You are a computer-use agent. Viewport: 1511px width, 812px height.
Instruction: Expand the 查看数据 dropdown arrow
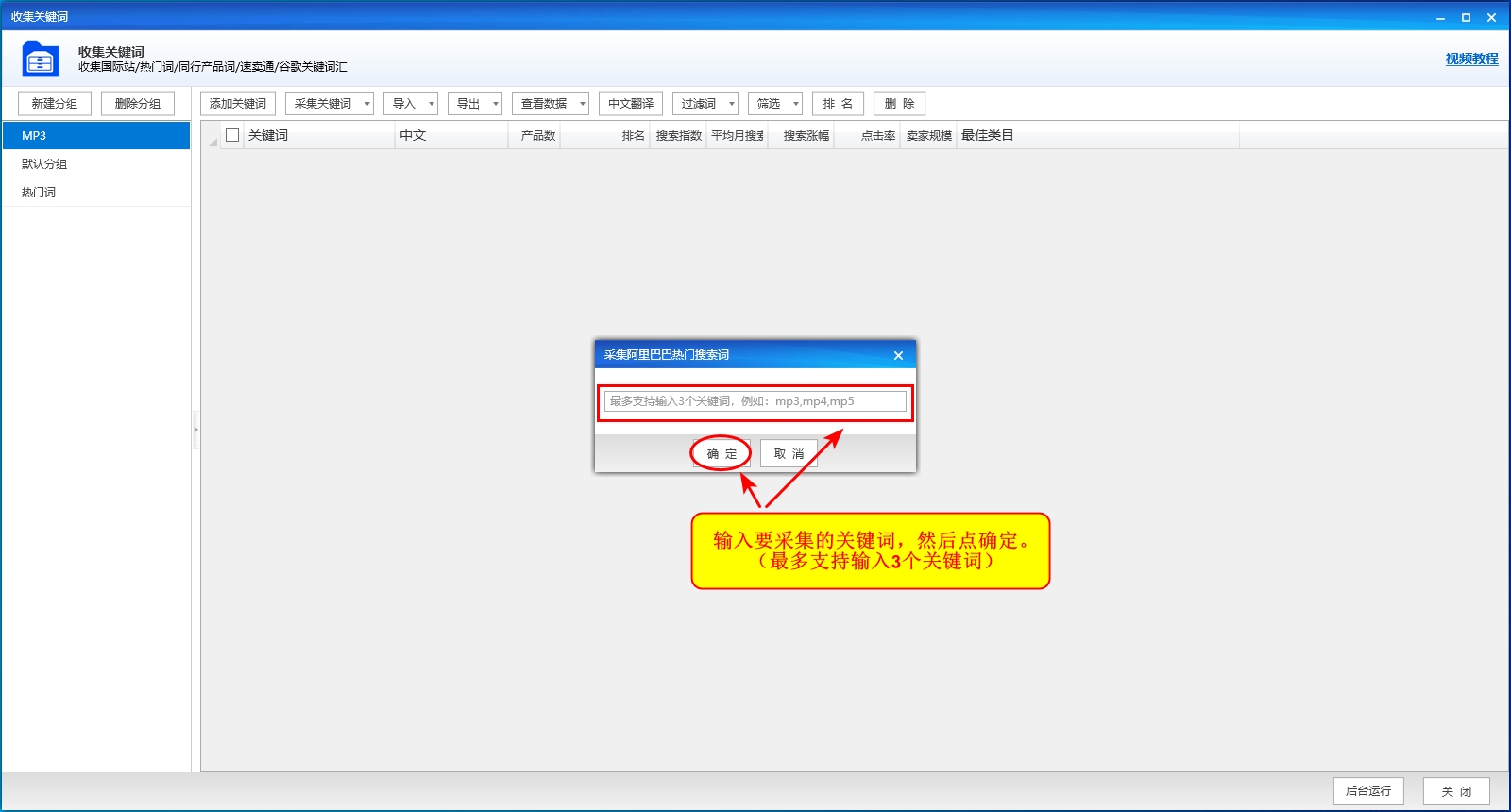pyautogui.click(x=583, y=104)
